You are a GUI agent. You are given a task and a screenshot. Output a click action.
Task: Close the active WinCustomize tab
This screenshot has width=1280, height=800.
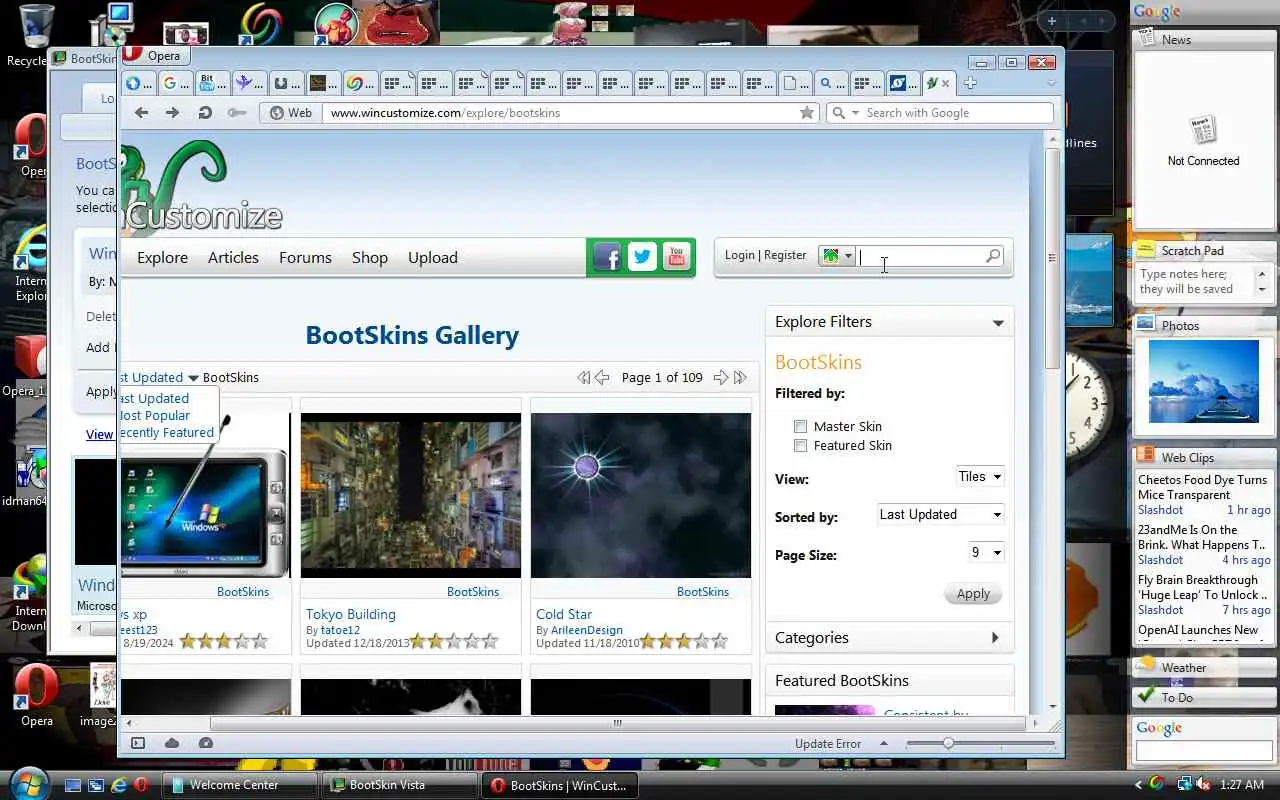coord(946,83)
